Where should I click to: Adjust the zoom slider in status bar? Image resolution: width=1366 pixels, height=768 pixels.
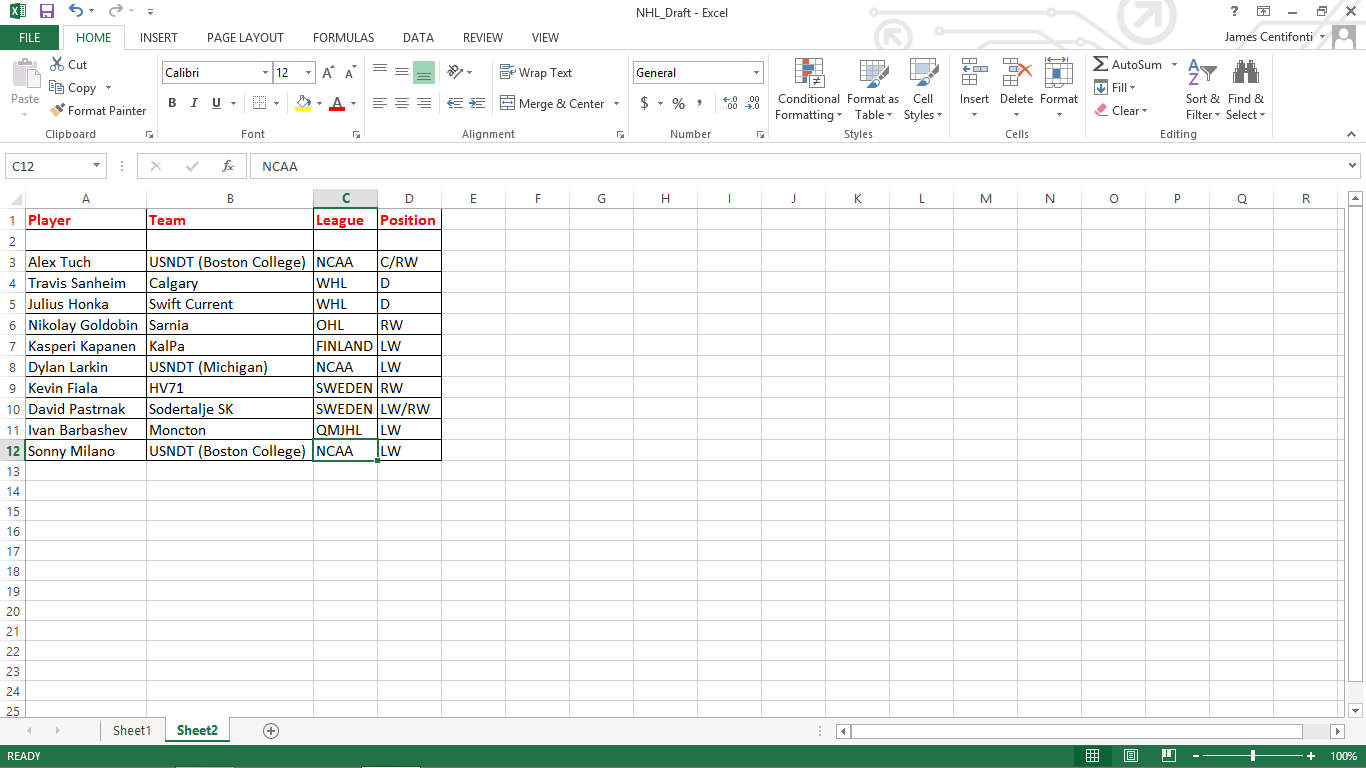(1253, 756)
